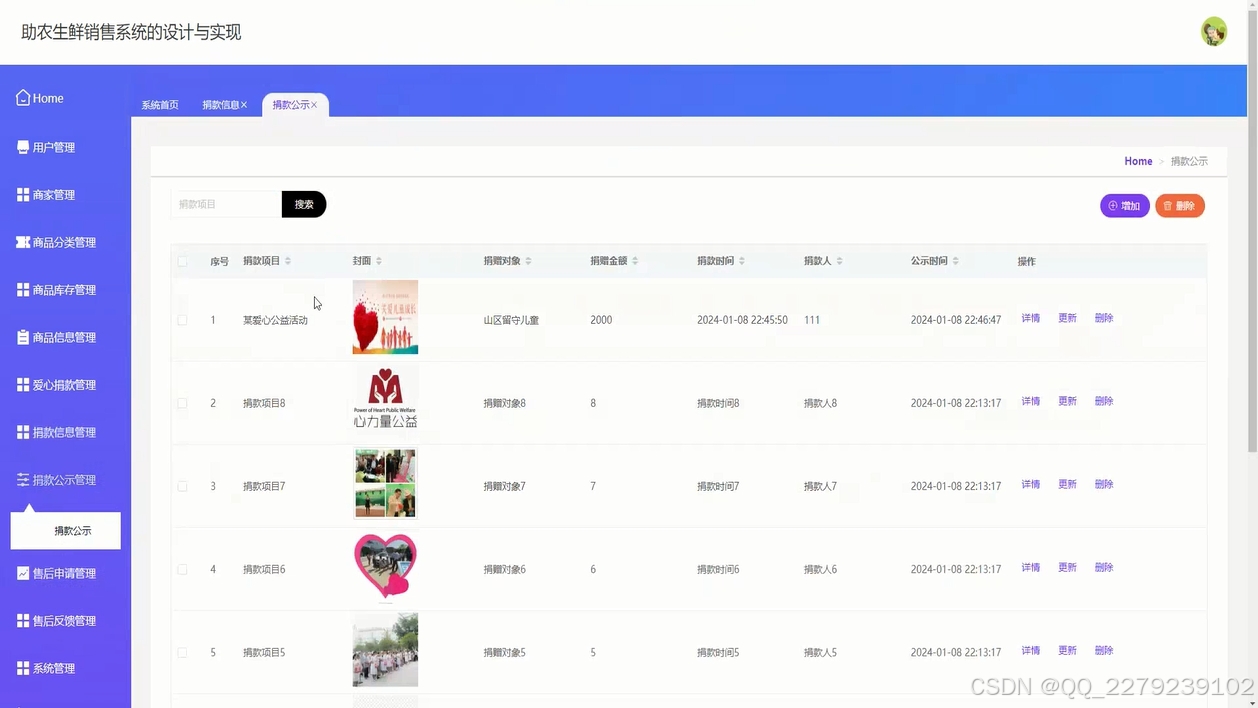1258x708 pixels.
Task: Check the row for 捐款项目6
Action: click(x=182, y=569)
